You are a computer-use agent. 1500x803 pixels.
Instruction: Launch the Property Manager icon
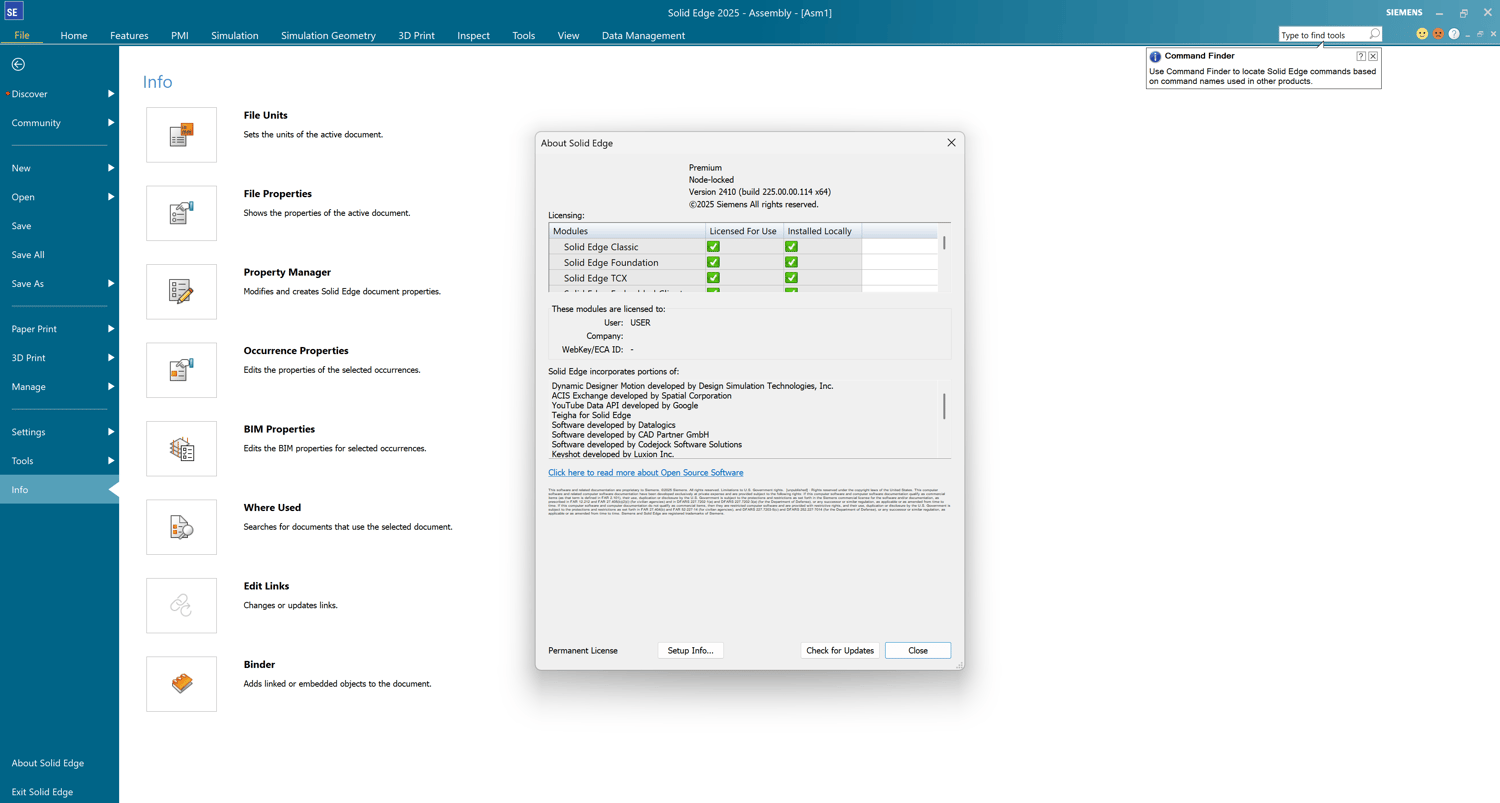pos(181,292)
